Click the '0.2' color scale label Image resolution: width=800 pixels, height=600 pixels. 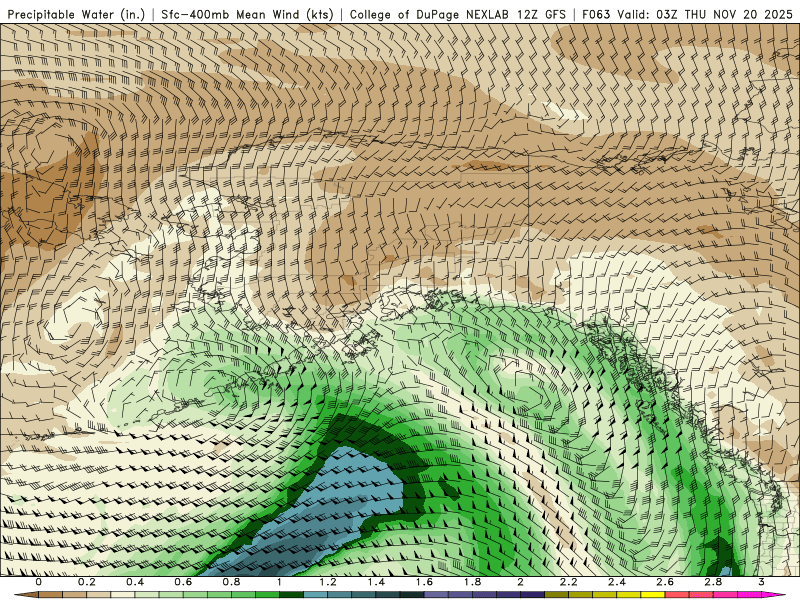click(x=87, y=582)
